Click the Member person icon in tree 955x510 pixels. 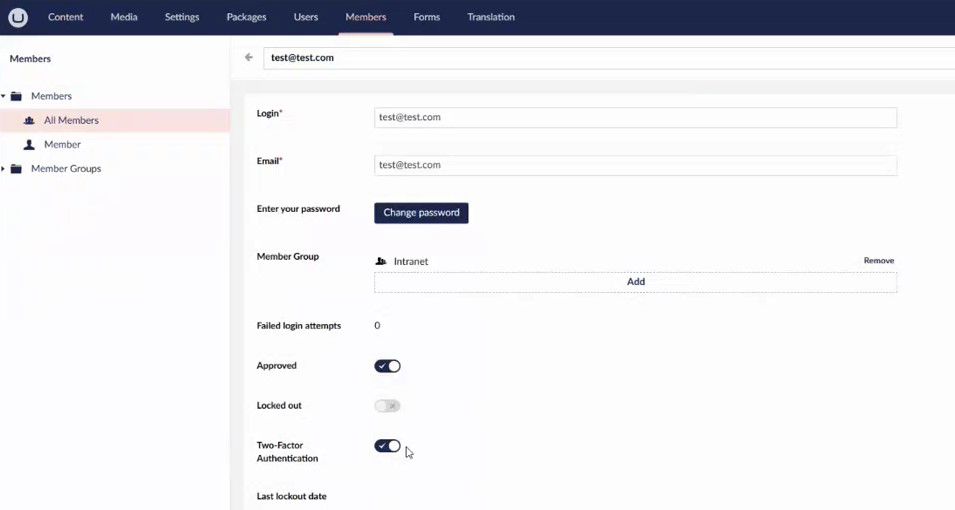29,144
